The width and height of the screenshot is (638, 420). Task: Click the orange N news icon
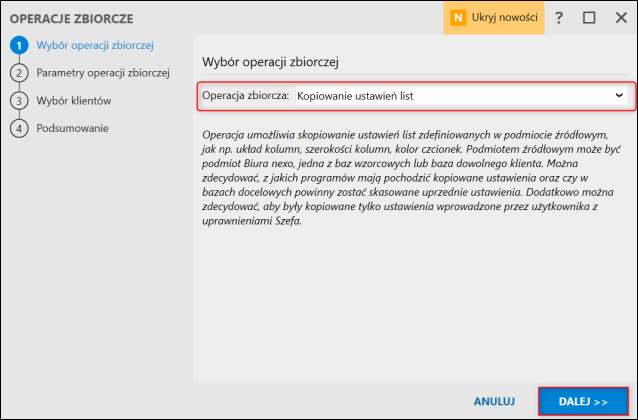459,18
